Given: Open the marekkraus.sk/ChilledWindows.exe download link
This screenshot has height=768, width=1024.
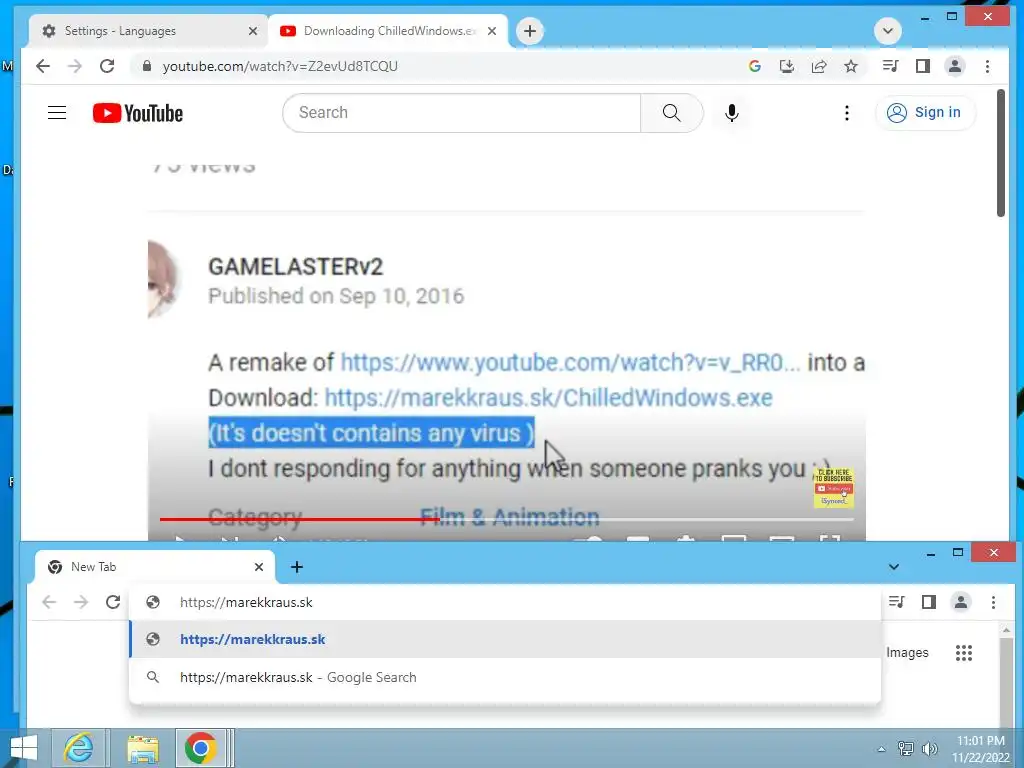Looking at the screenshot, I should 549,398.
